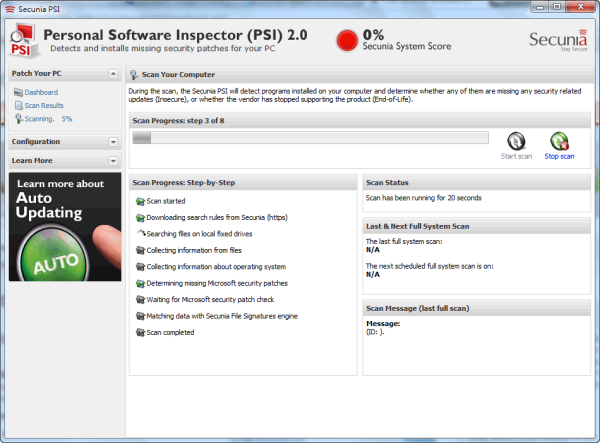Click the 0% score text
Image resolution: width=600 pixels, height=443 pixels.
[373, 35]
